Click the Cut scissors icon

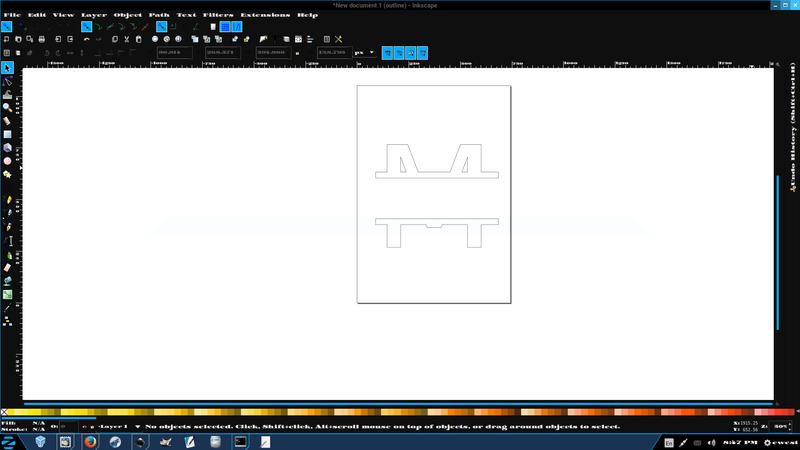[x=127, y=39]
